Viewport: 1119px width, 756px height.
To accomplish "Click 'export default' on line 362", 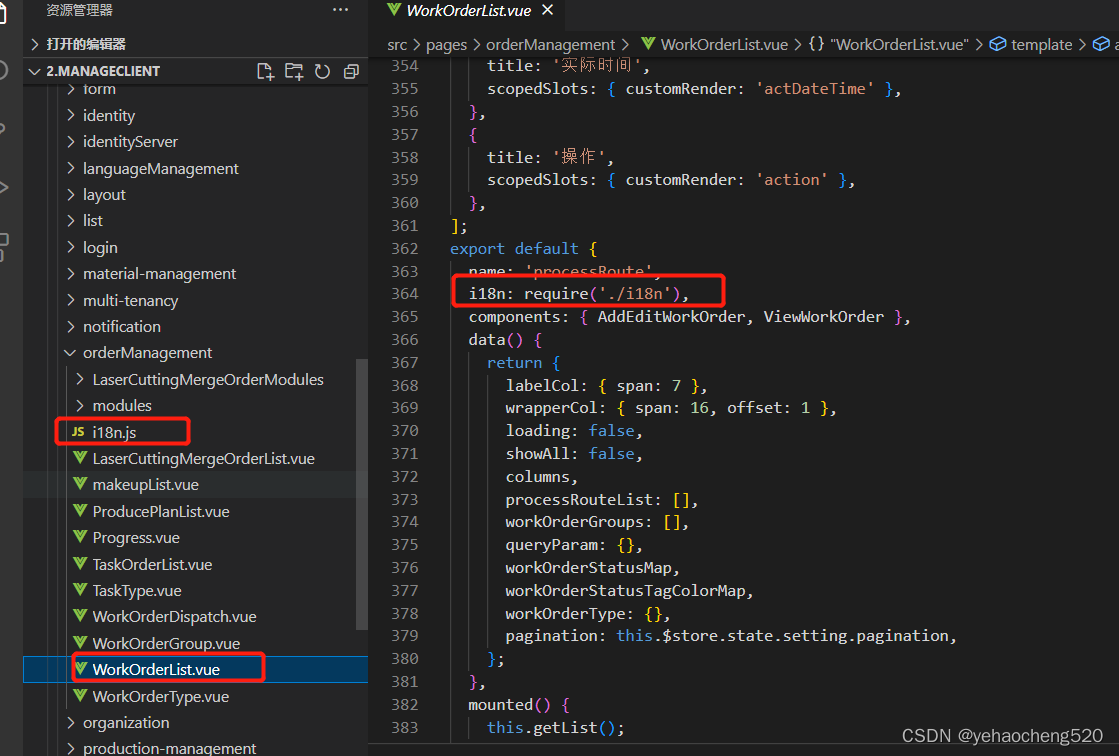I will (514, 248).
